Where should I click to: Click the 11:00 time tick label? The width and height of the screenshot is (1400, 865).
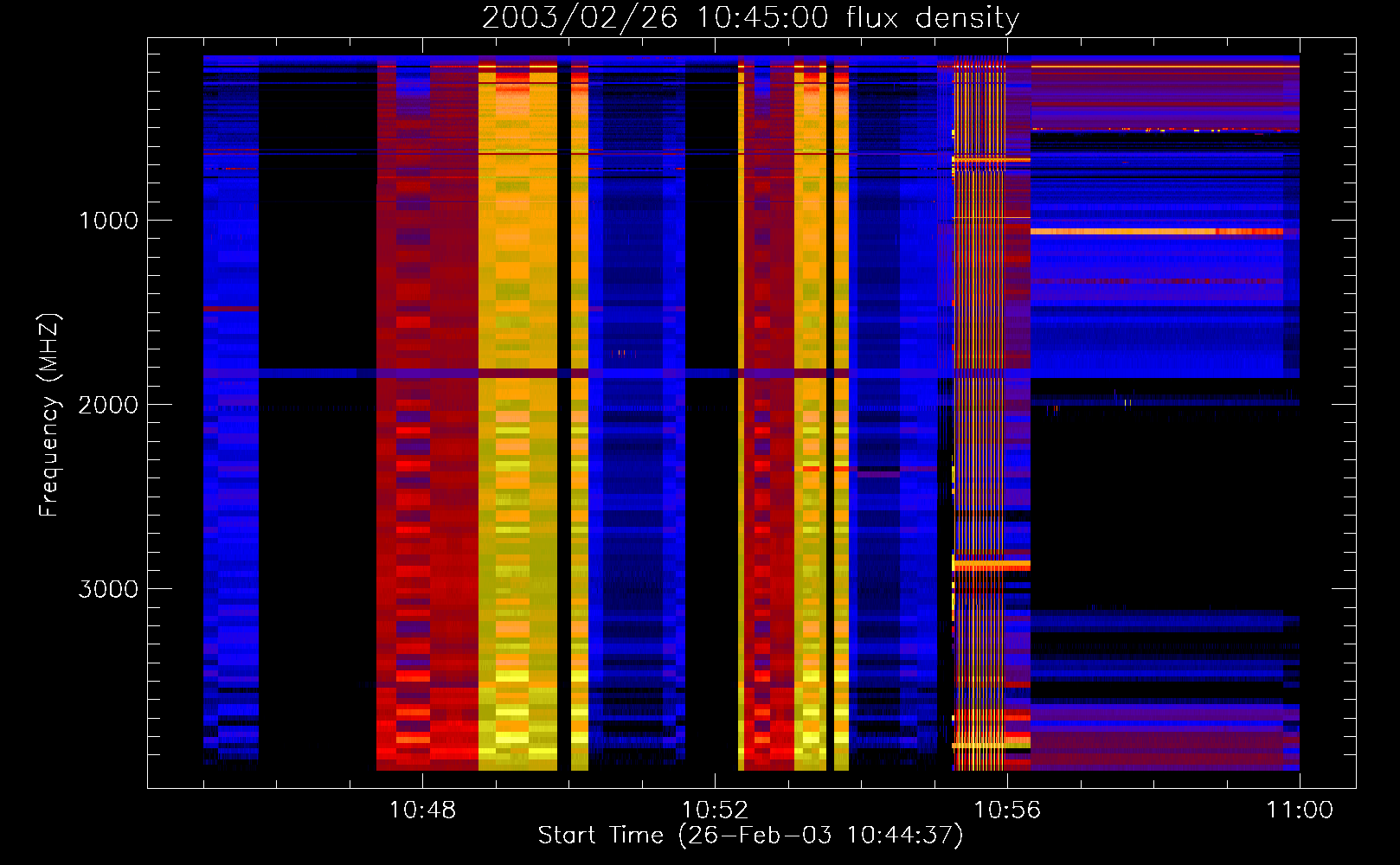(1300, 811)
